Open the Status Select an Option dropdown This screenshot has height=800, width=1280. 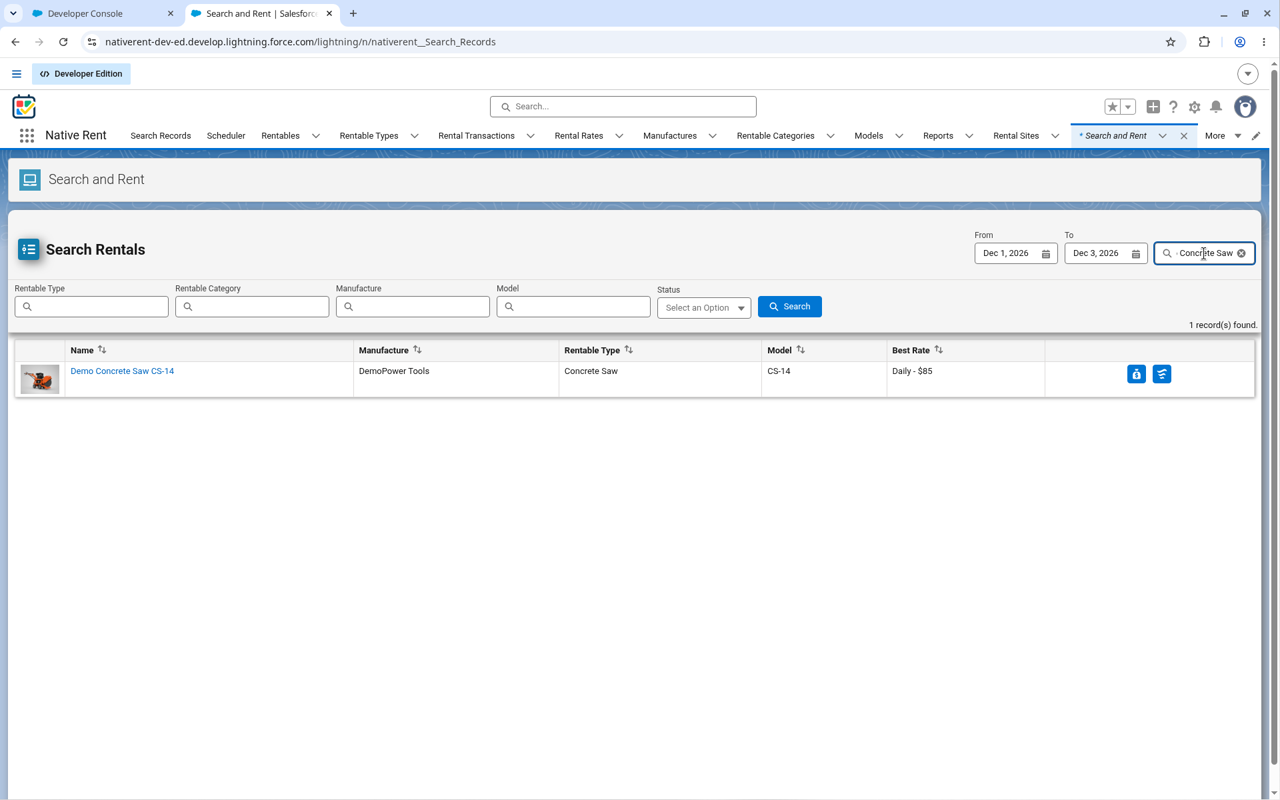coord(704,308)
